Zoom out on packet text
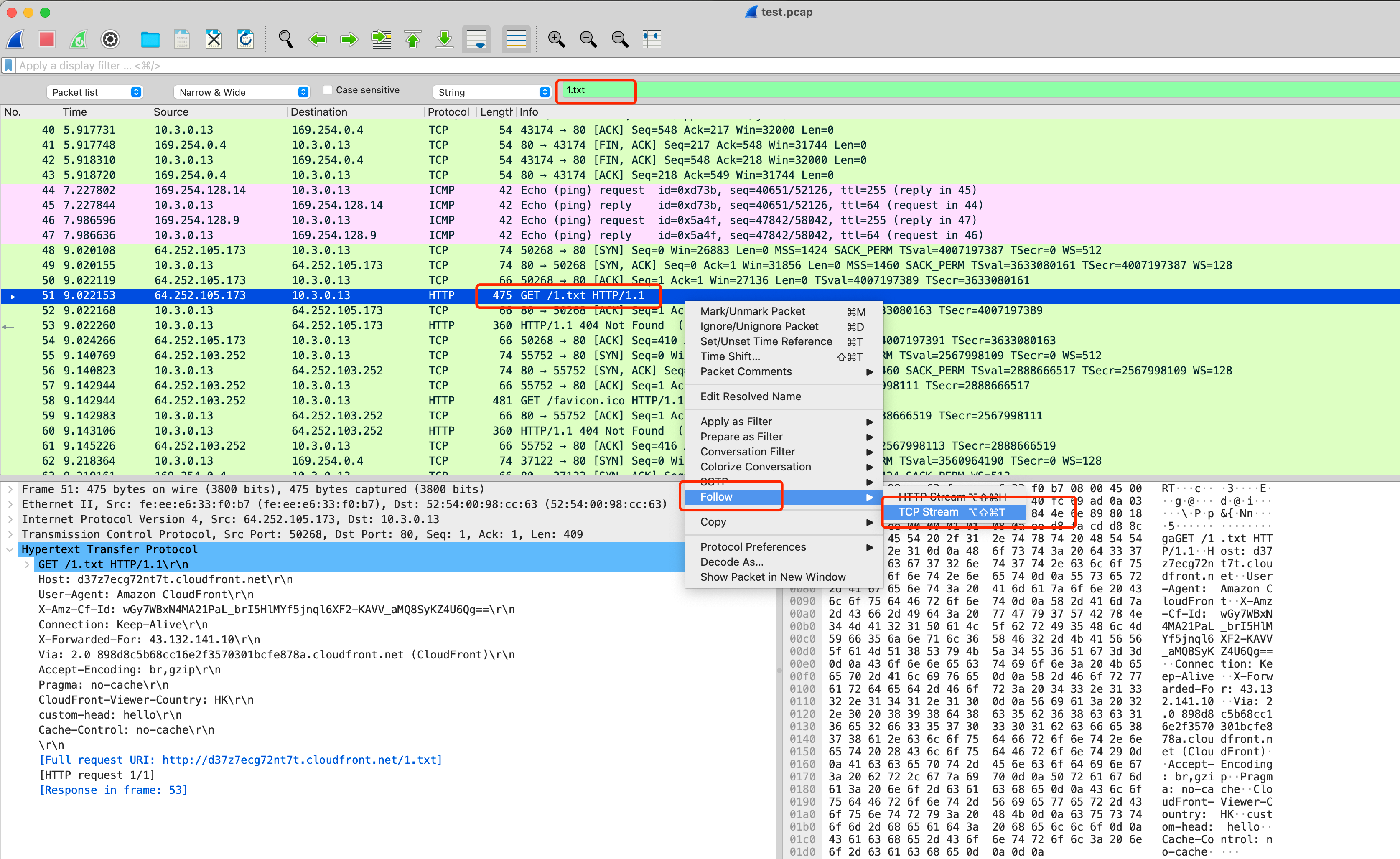The image size is (1400, 859). (x=588, y=39)
